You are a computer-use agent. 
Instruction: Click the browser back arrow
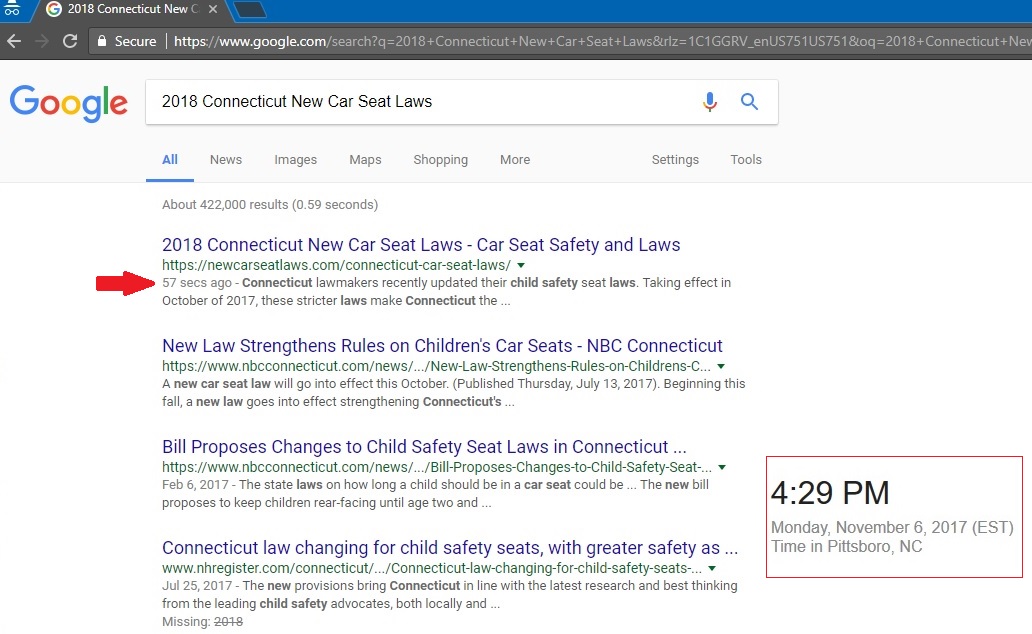click(x=14, y=41)
